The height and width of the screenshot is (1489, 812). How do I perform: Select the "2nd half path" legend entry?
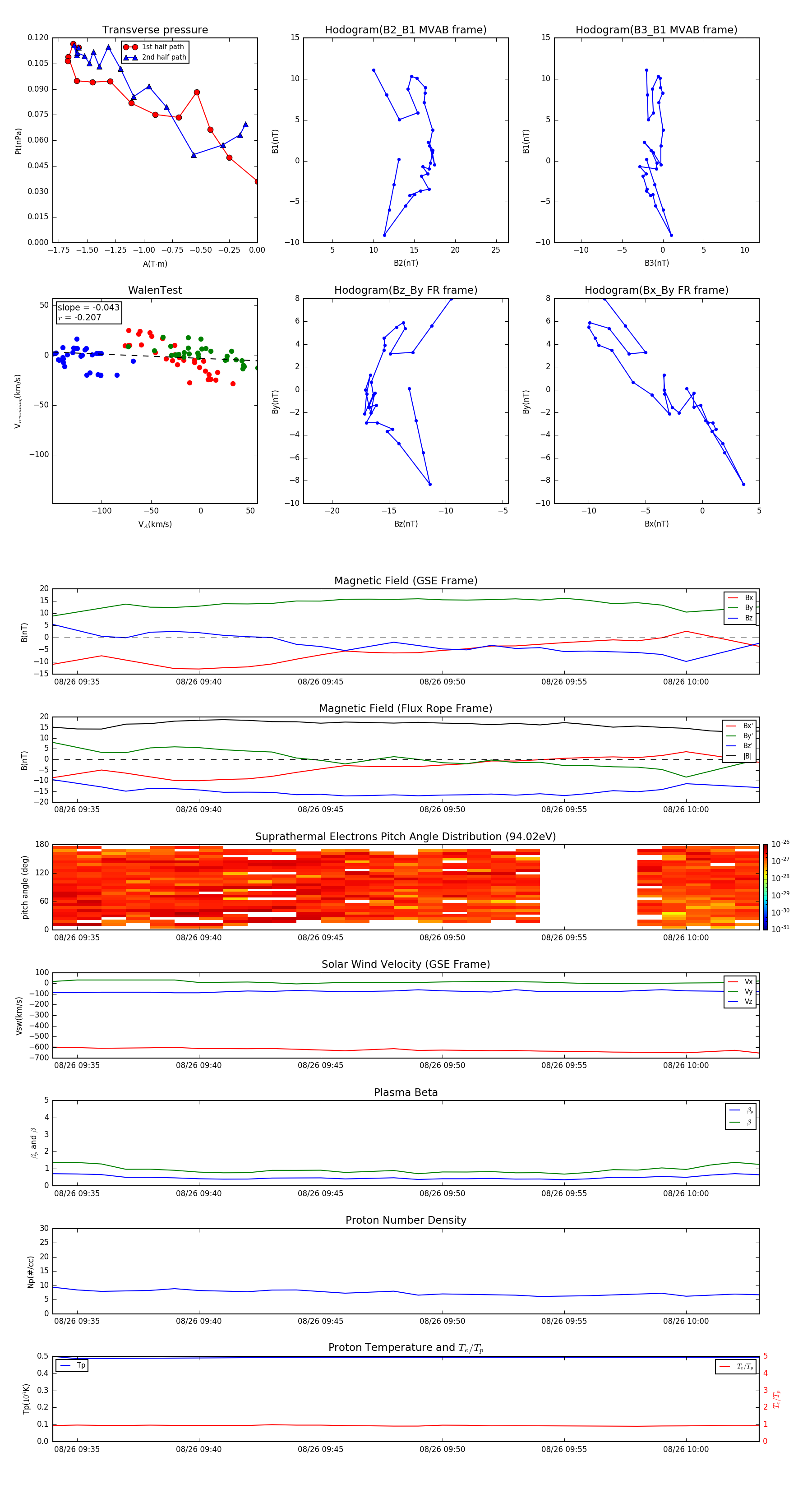pos(155,57)
